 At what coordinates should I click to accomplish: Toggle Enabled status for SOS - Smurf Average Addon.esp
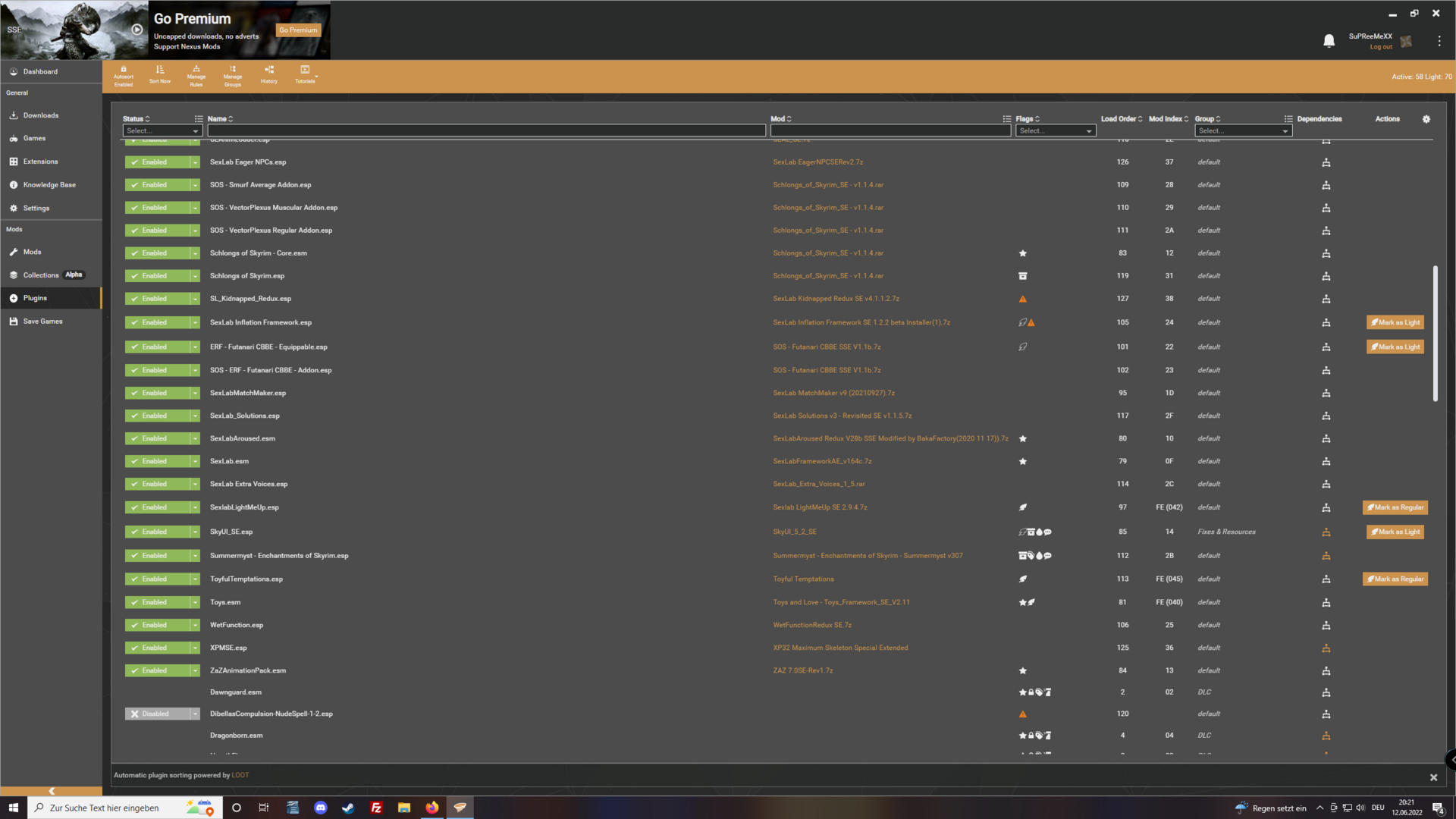click(157, 185)
